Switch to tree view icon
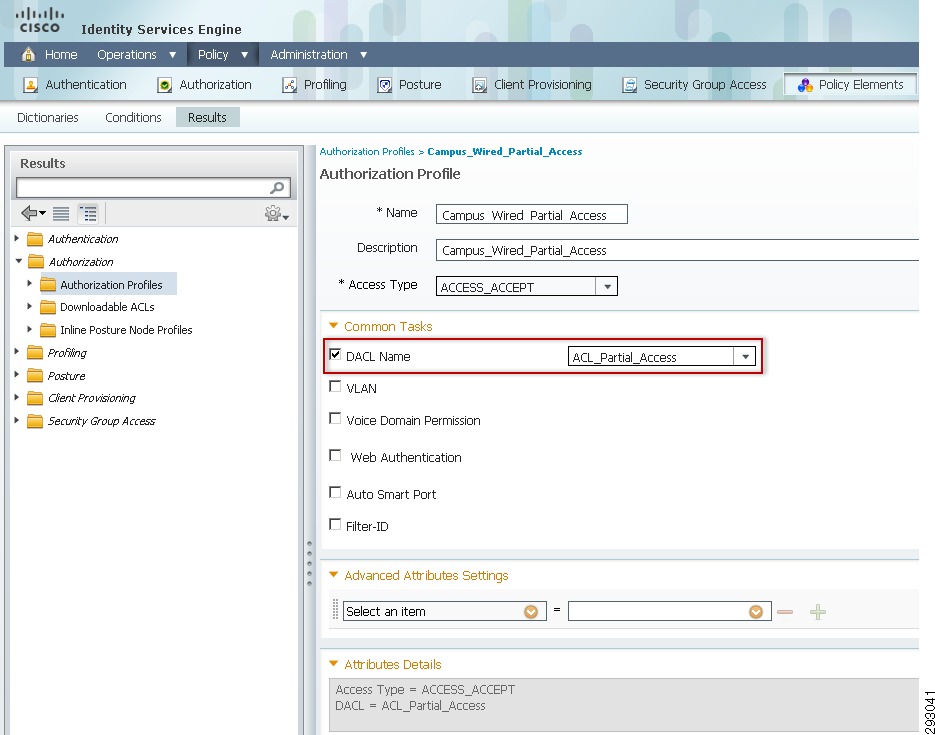935x735 pixels. click(x=88, y=213)
